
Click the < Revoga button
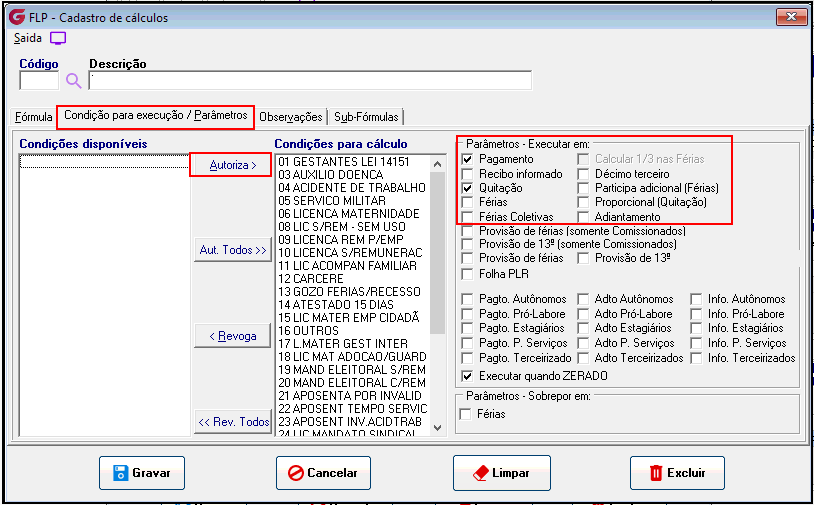coord(233,336)
